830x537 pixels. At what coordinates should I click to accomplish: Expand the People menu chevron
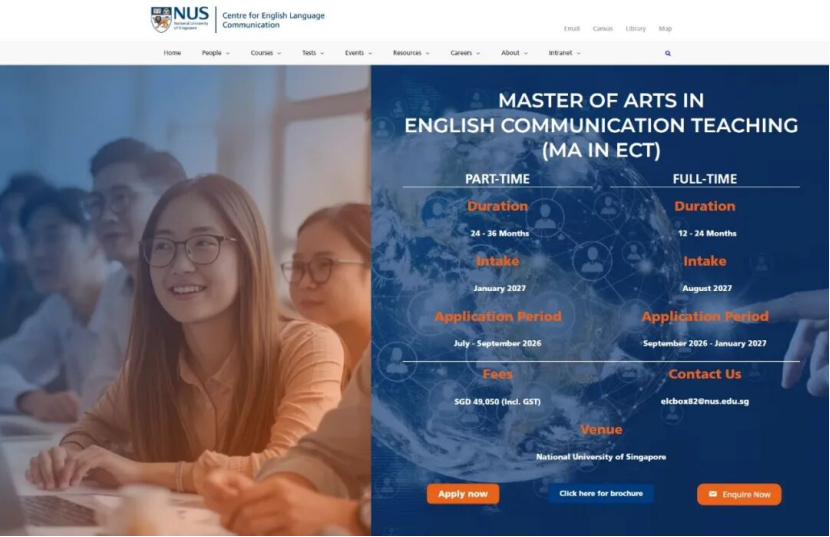228,53
